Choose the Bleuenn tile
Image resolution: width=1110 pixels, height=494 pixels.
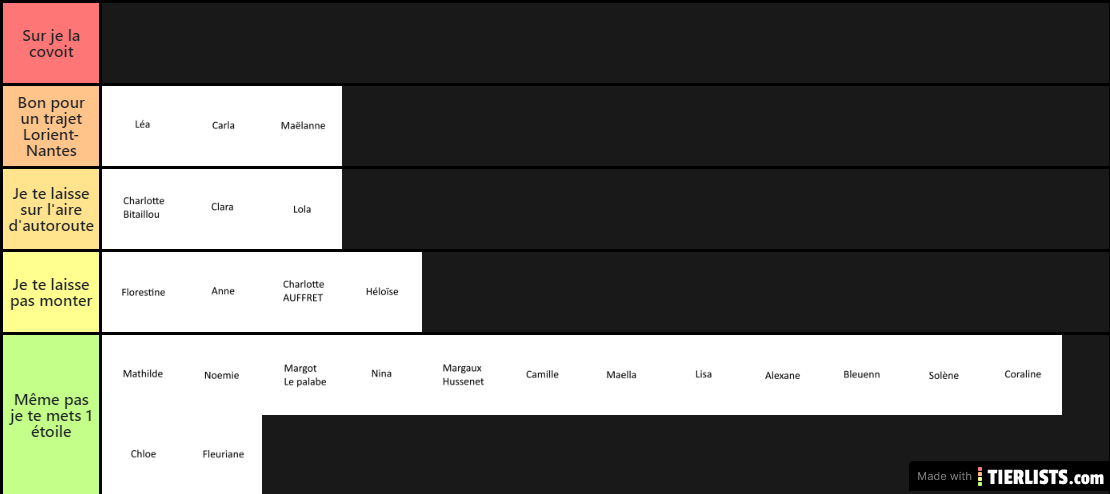click(x=862, y=375)
